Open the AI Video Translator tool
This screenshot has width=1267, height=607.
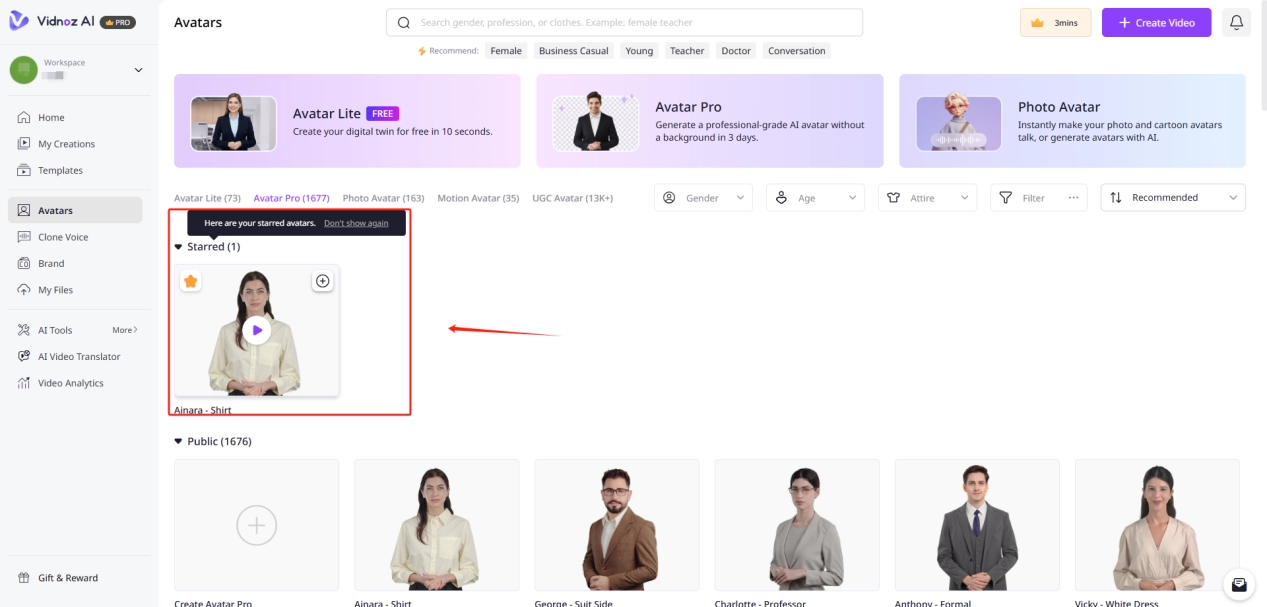(78, 356)
